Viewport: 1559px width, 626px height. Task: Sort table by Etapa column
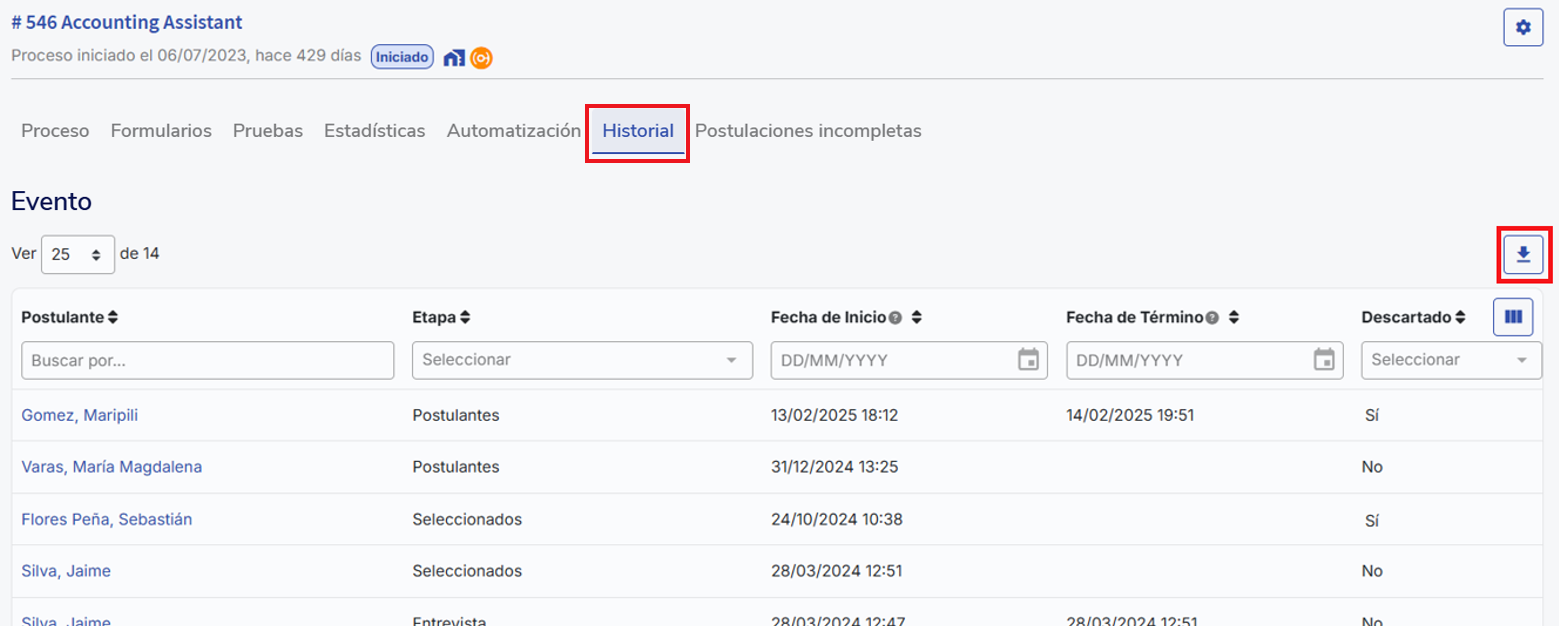click(465, 318)
